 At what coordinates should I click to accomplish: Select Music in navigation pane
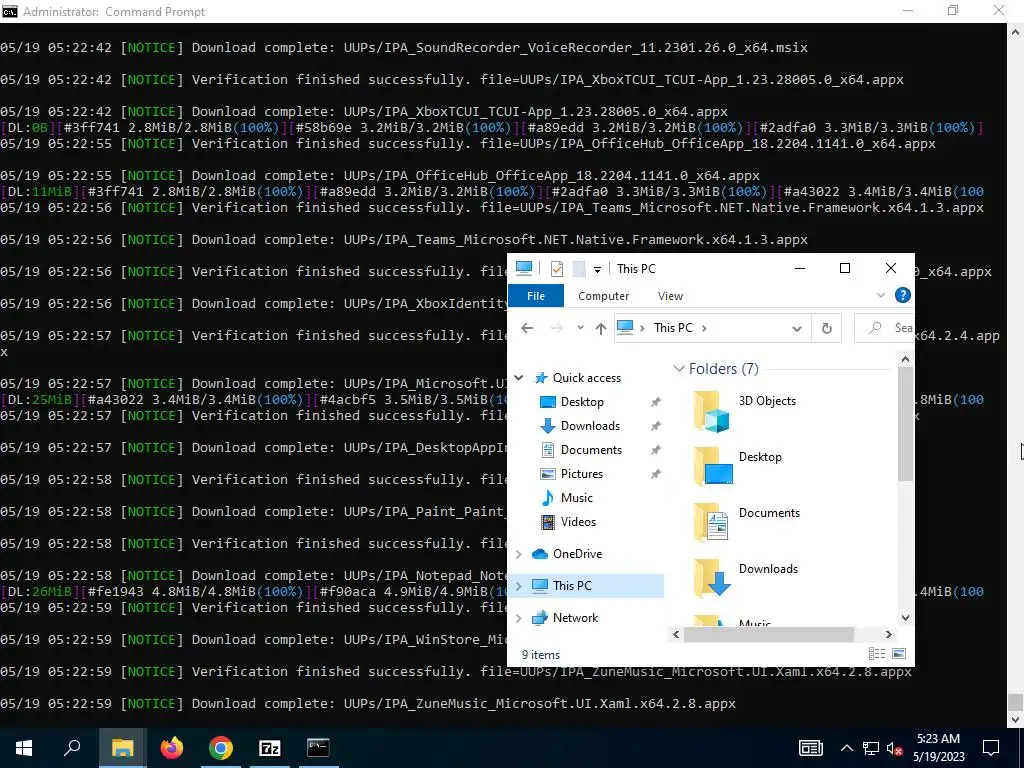click(x=576, y=498)
